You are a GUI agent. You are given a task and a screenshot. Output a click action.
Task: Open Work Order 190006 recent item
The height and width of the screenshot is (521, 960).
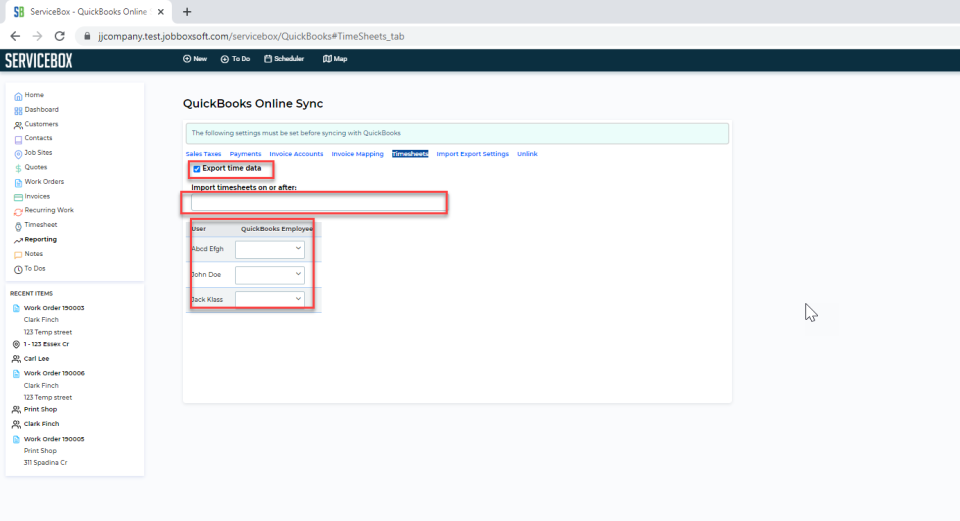coord(54,373)
